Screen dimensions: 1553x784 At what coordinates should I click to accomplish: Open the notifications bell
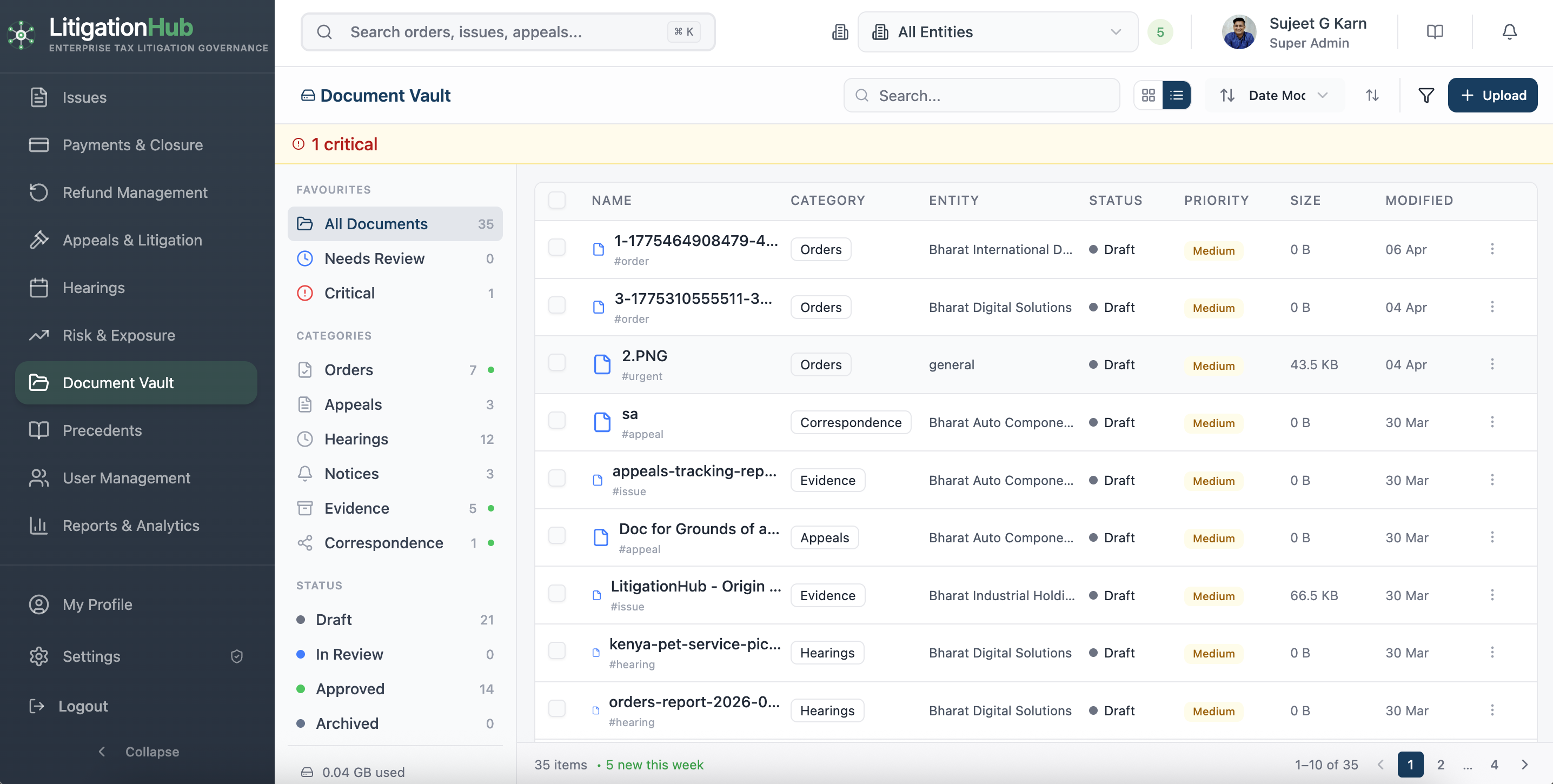pos(1509,32)
